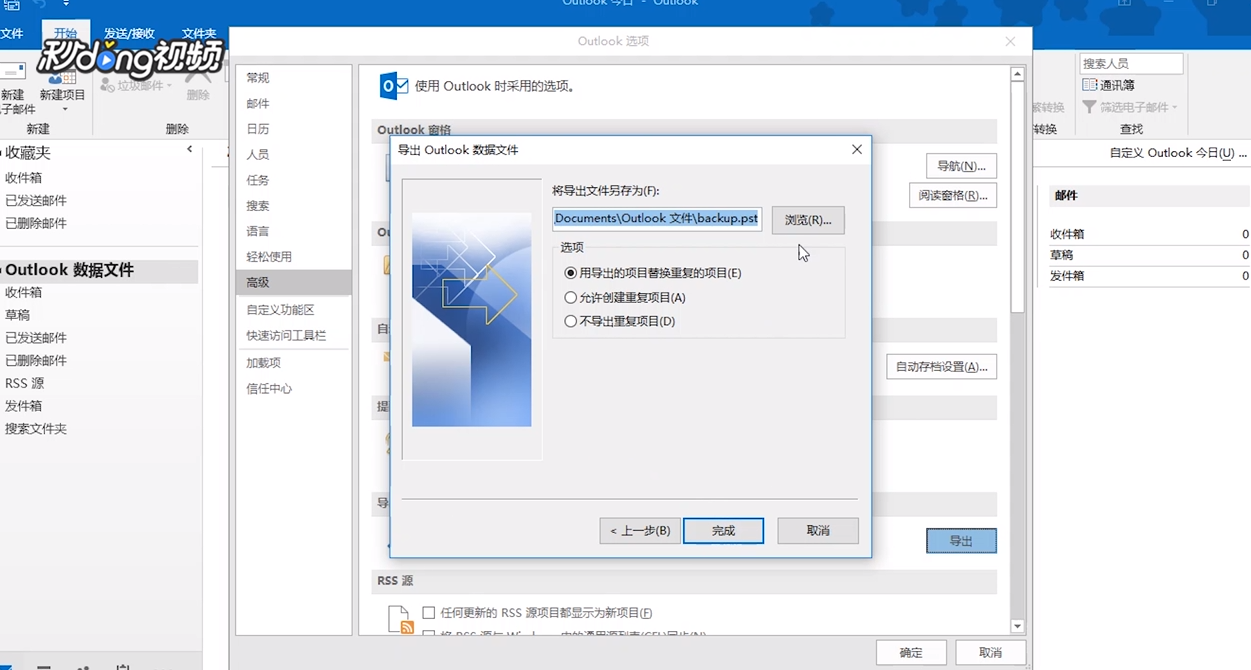Click the 垃圾邮件 ribbon icon
Image resolution: width=1251 pixels, height=670 pixels.
(108, 86)
